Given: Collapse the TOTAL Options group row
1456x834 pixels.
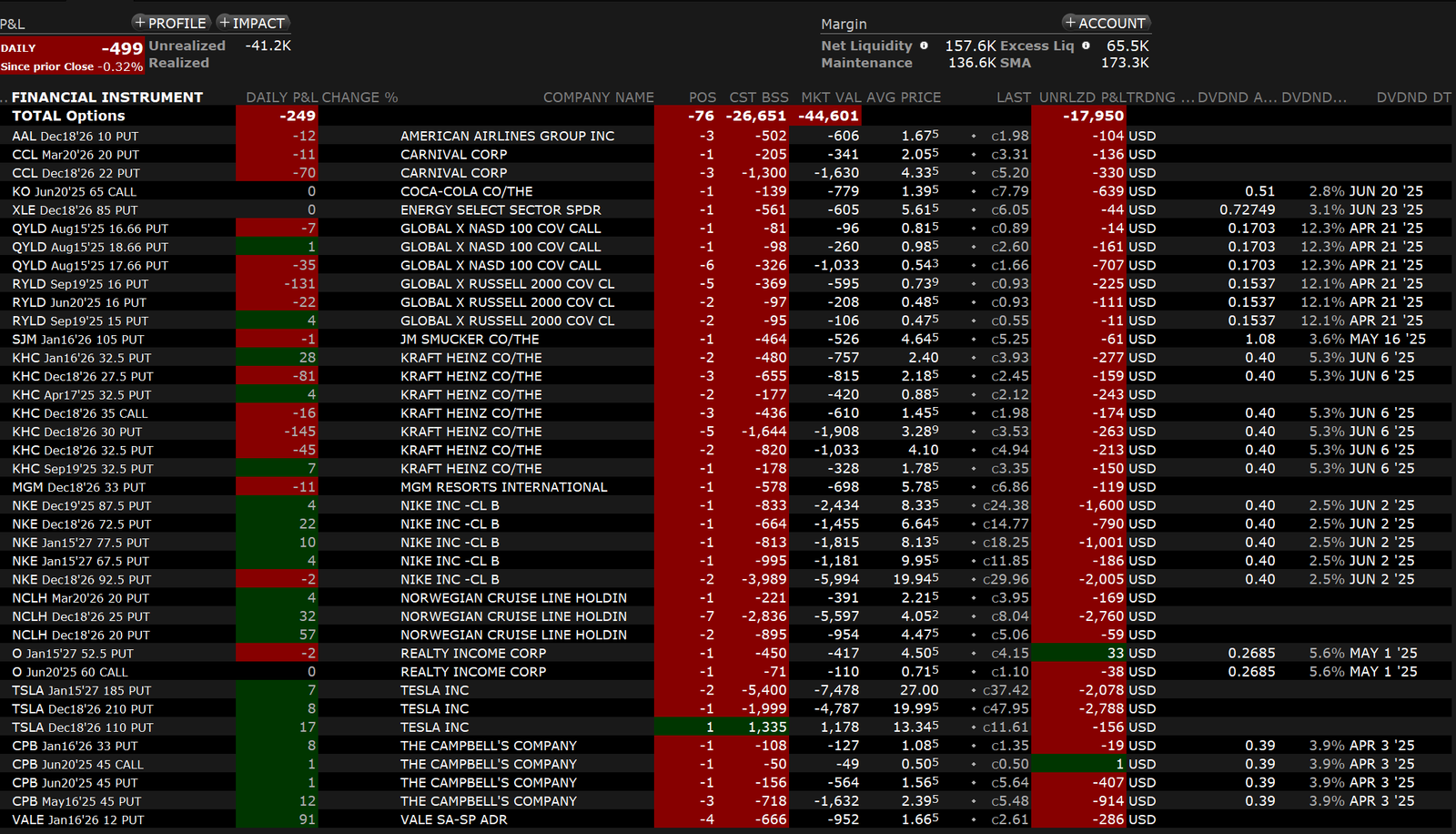Looking at the screenshot, I should click(68, 116).
